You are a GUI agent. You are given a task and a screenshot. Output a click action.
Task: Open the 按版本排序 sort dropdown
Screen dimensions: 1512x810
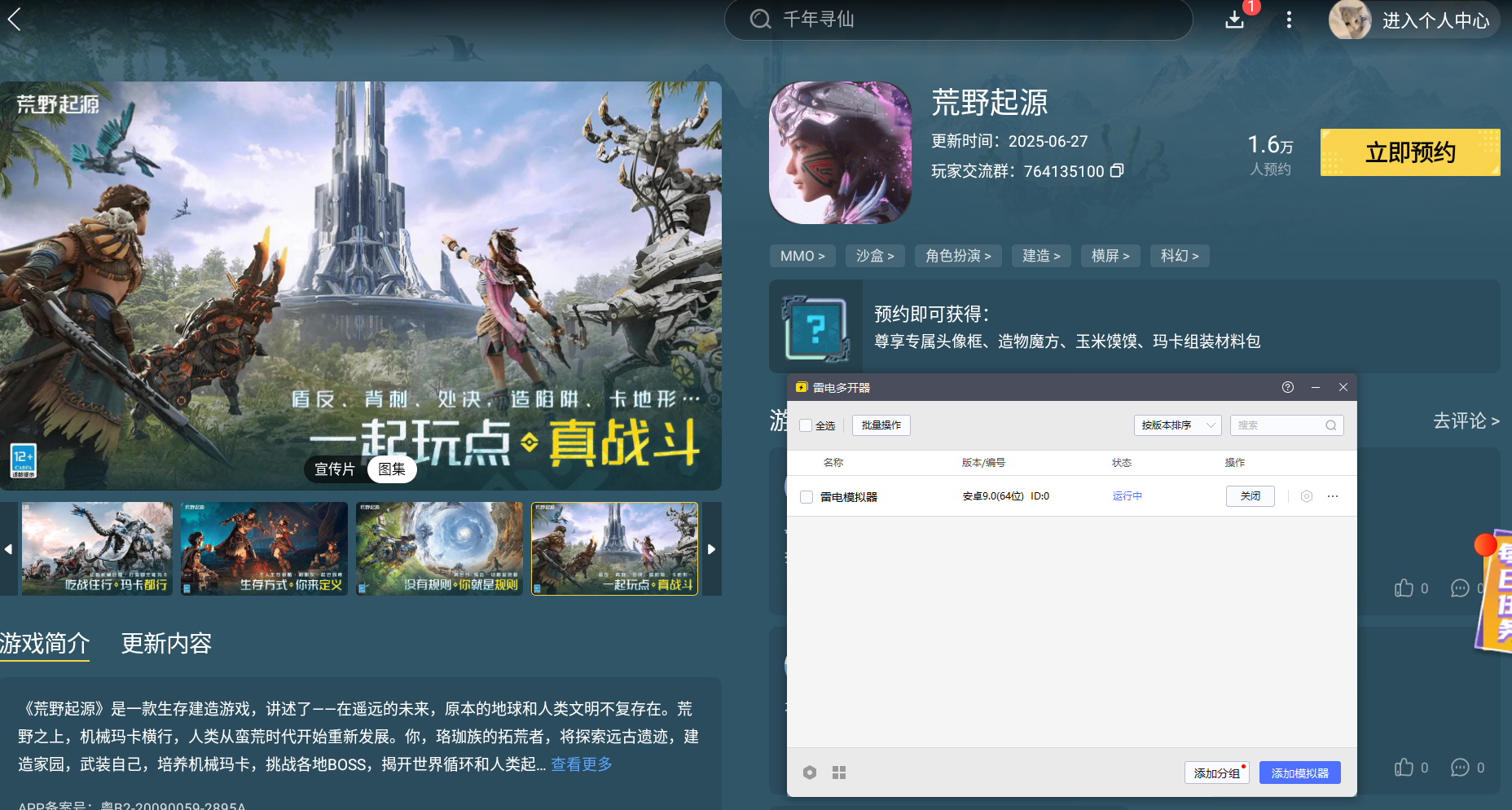pyautogui.click(x=1177, y=425)
